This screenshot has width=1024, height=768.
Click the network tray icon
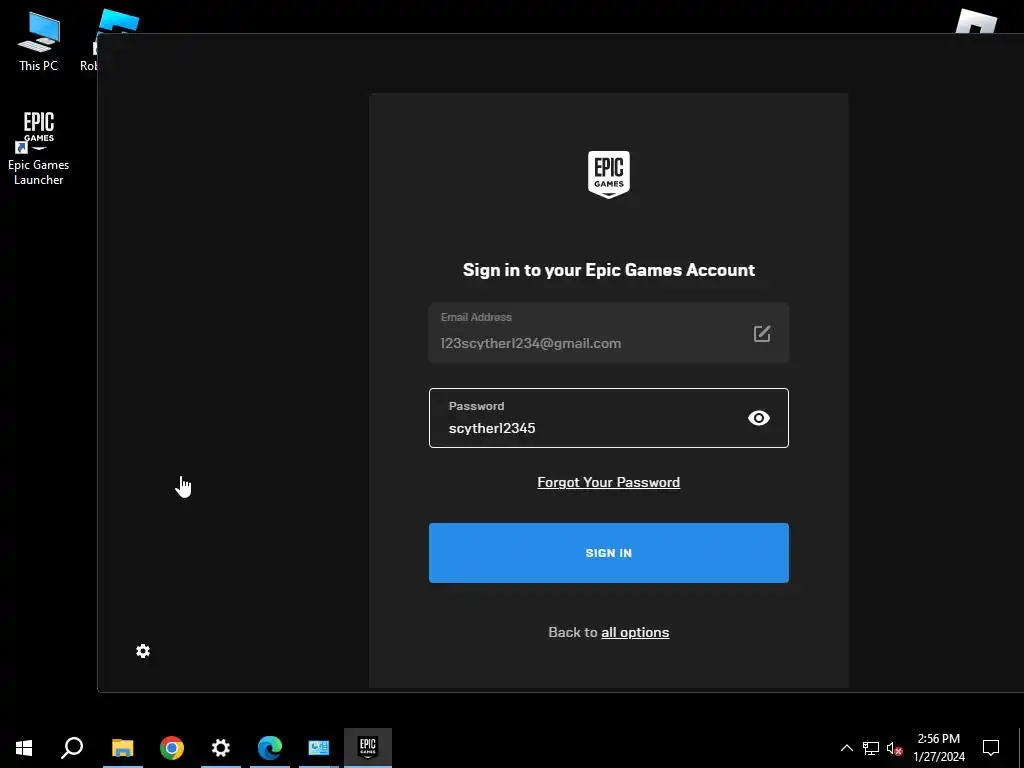pos(871,748)
